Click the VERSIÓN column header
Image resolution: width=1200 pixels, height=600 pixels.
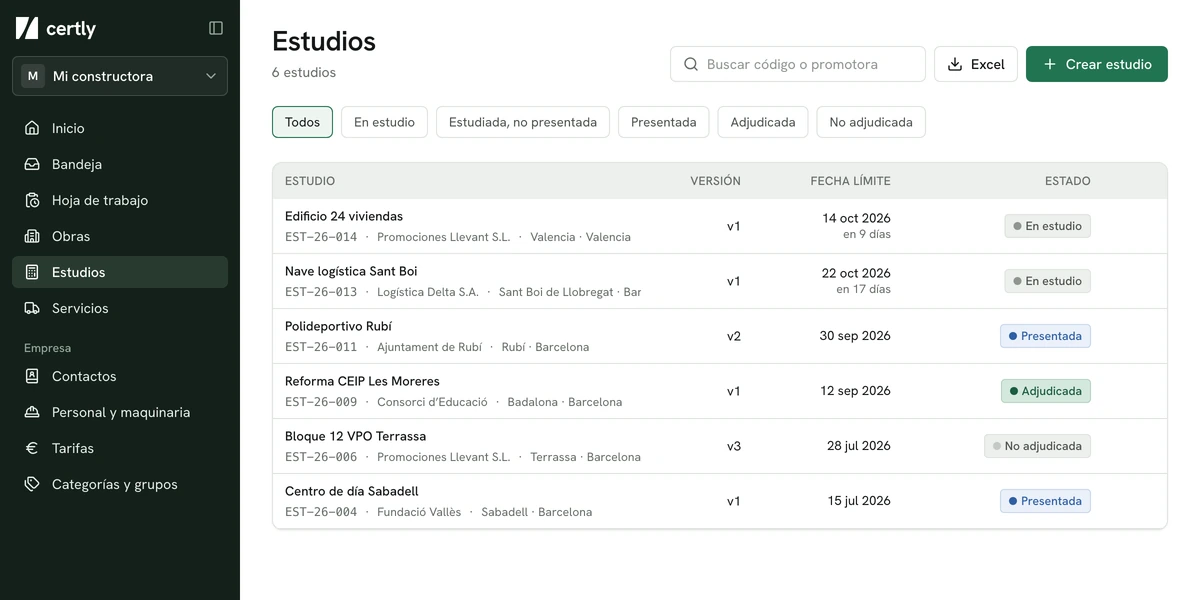pyautogui.click(x=715, y=181)
